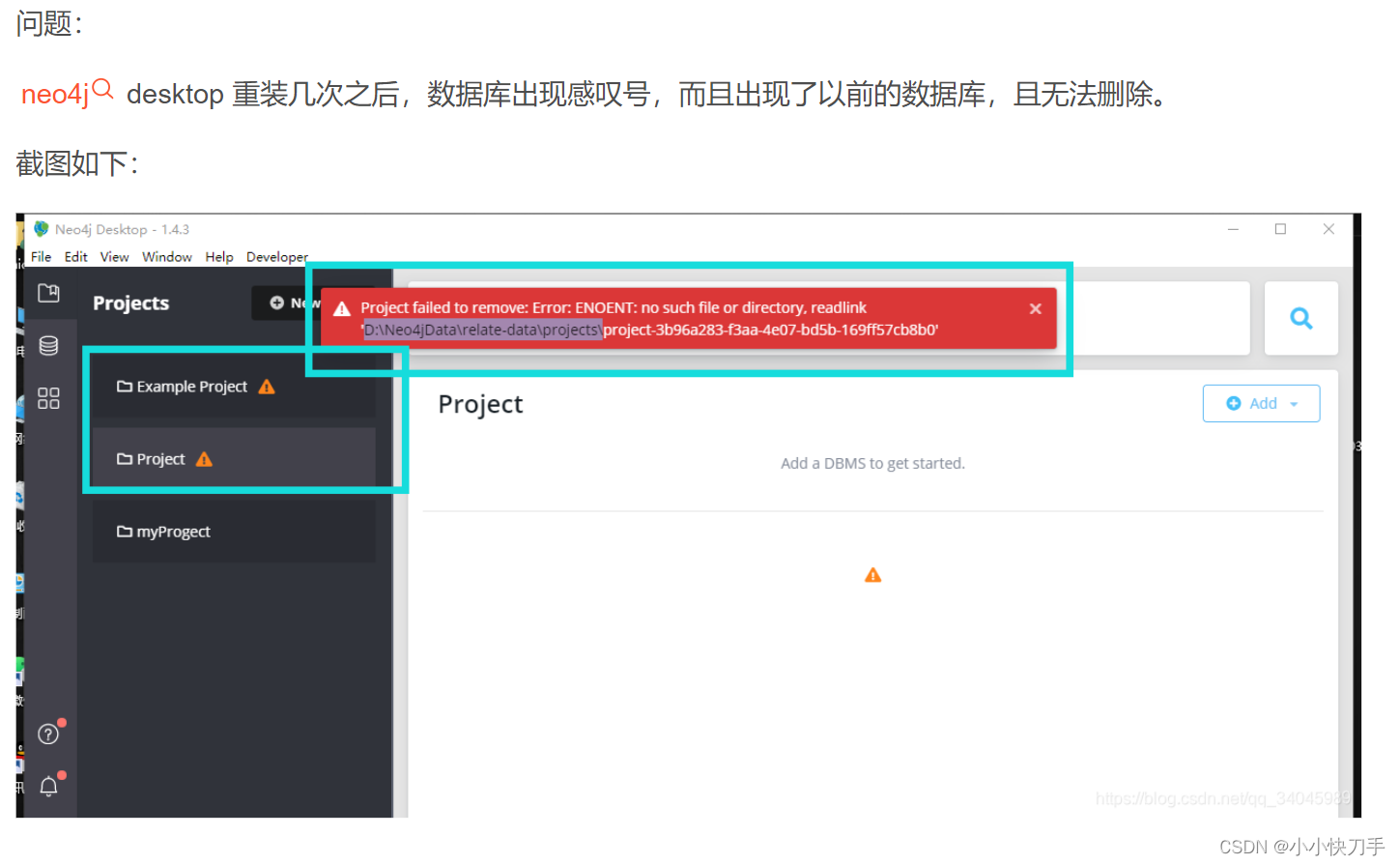Open the DBMS database icon in sidebar
The width and height of the screenshot is (1400, 865).
[48, 345]
